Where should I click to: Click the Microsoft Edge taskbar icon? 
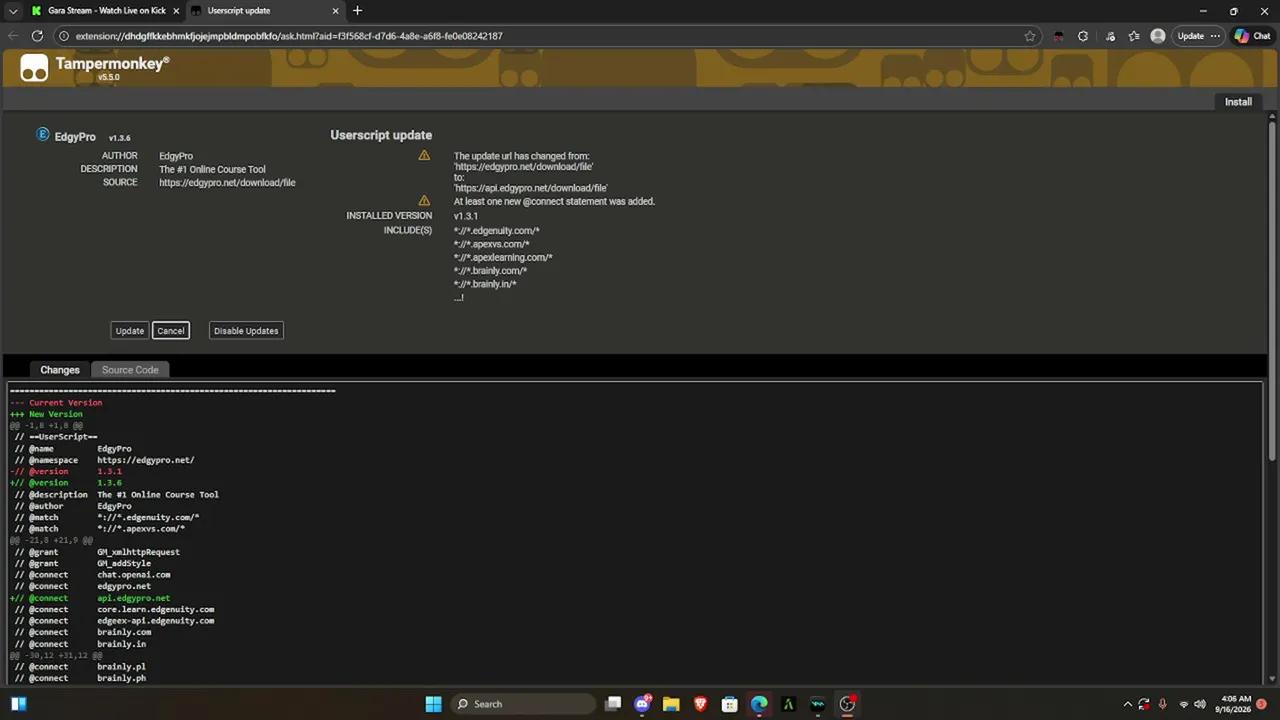(x=759, y=704)
